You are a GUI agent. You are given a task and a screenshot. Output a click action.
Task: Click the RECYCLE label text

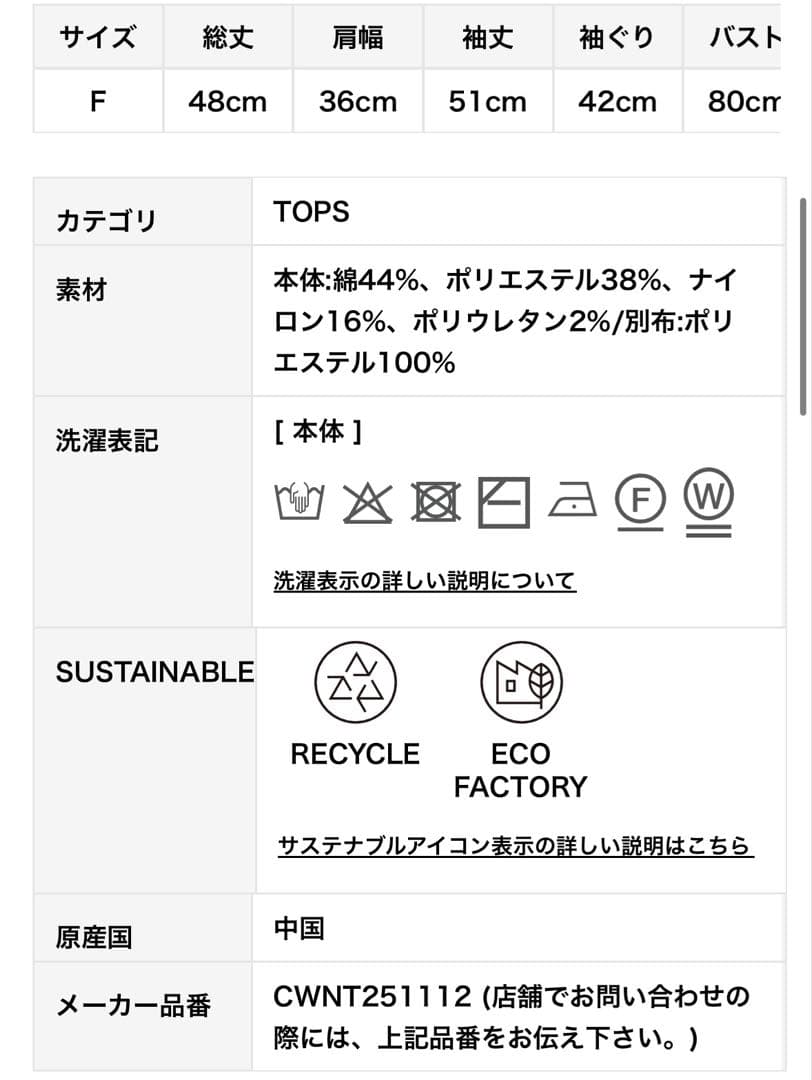click(355, 754)
